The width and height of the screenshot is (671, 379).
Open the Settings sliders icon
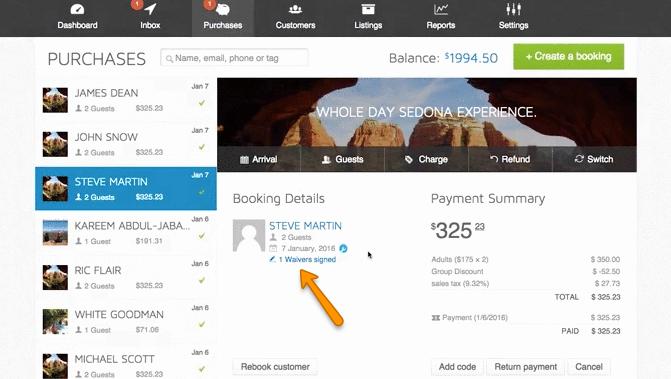click(514, 9)
